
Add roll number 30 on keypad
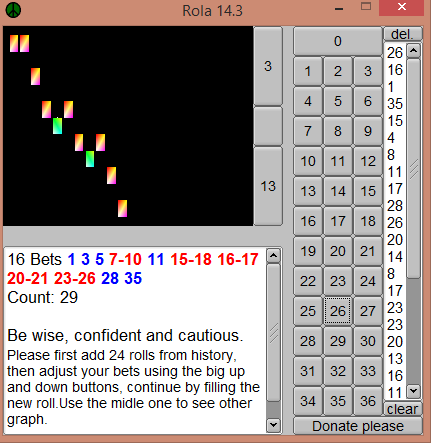pyautogui.click(x=368, y=341)
